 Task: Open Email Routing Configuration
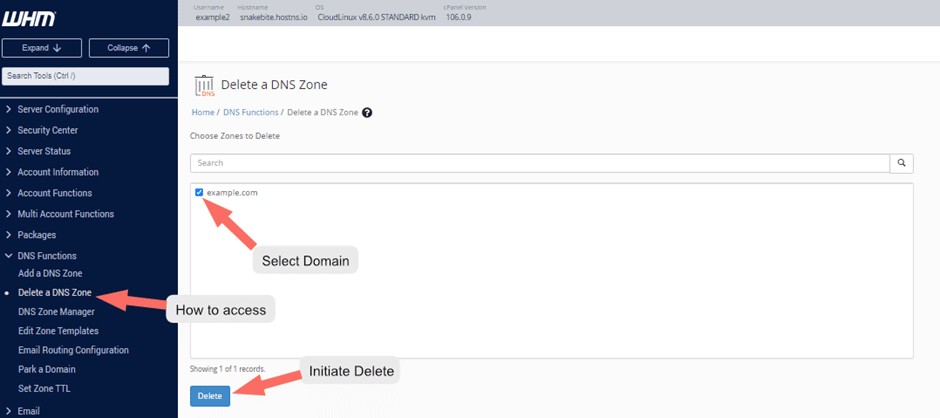click(x=74, y=350)
